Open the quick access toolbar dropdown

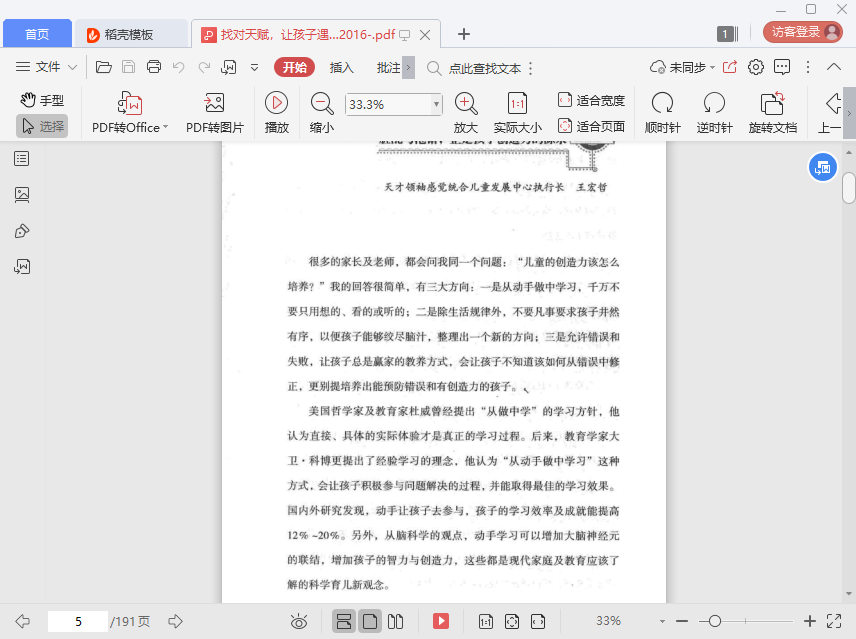click(254, 68)
